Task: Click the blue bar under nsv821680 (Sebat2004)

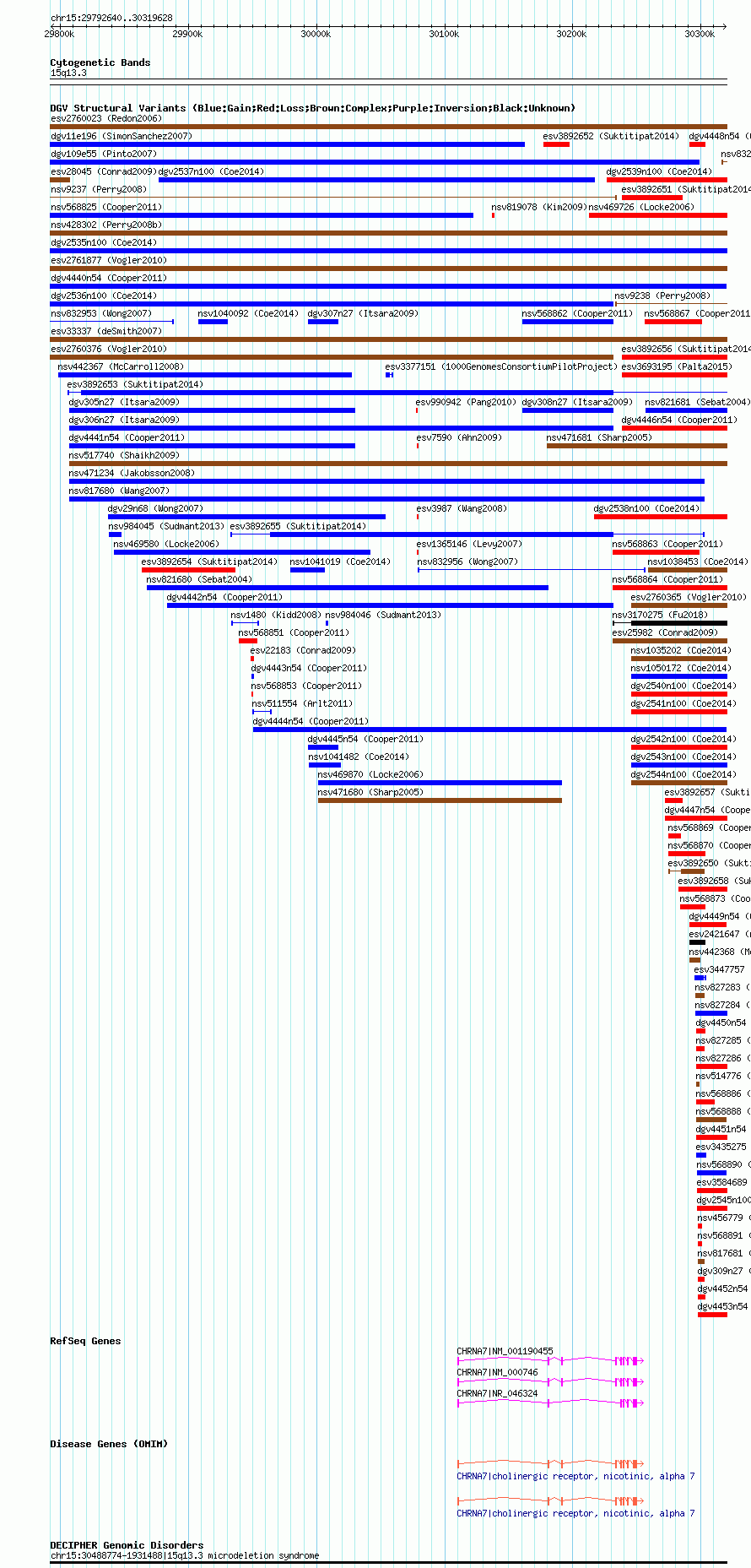Action: coord(348,588)
